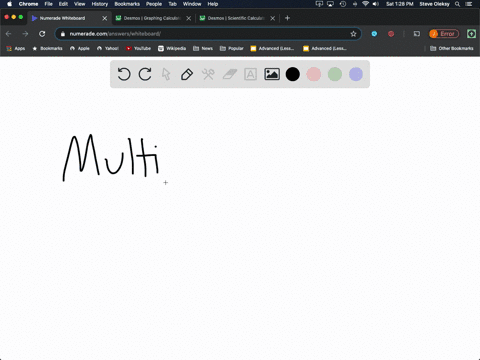
Task: Open the Help menu
Action: click(x=213, y=4)
